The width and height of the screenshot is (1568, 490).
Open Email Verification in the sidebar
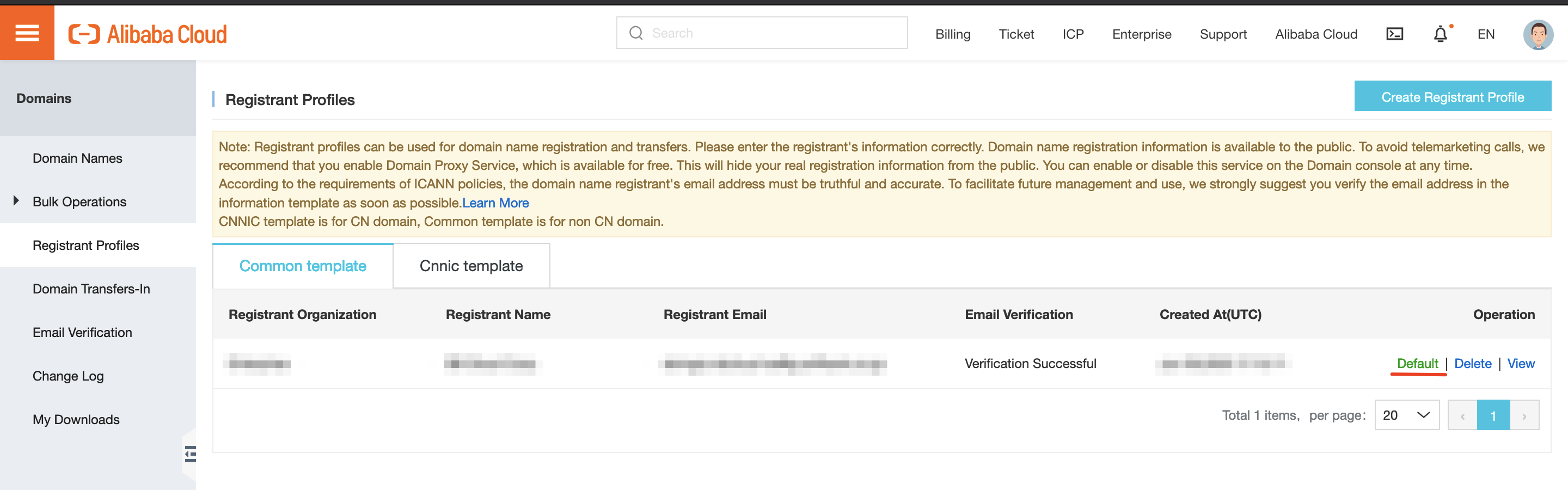82,332
